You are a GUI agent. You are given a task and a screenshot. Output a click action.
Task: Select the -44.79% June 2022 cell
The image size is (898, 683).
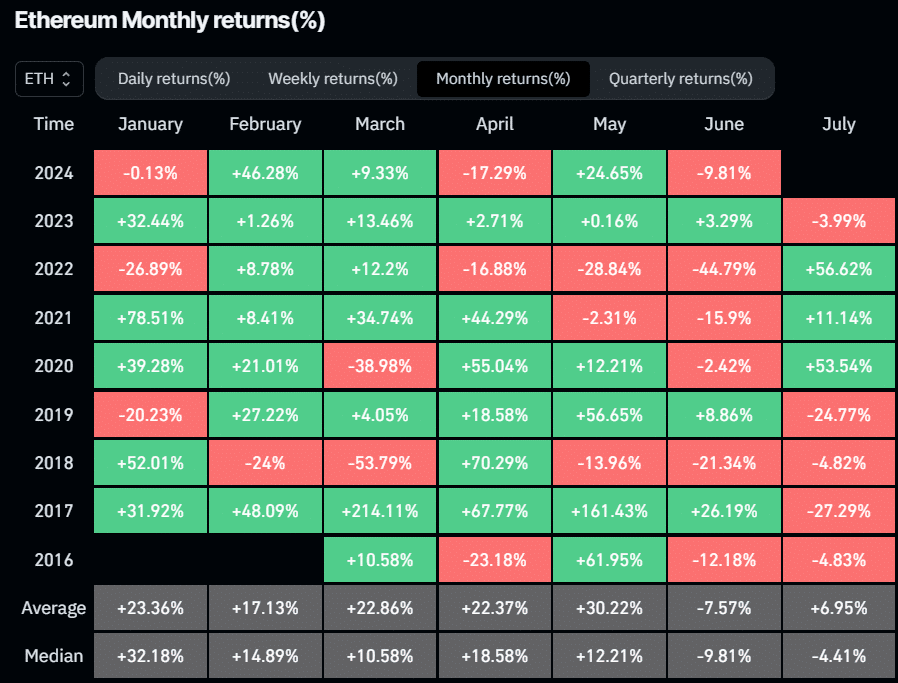(x=724, y=269)
